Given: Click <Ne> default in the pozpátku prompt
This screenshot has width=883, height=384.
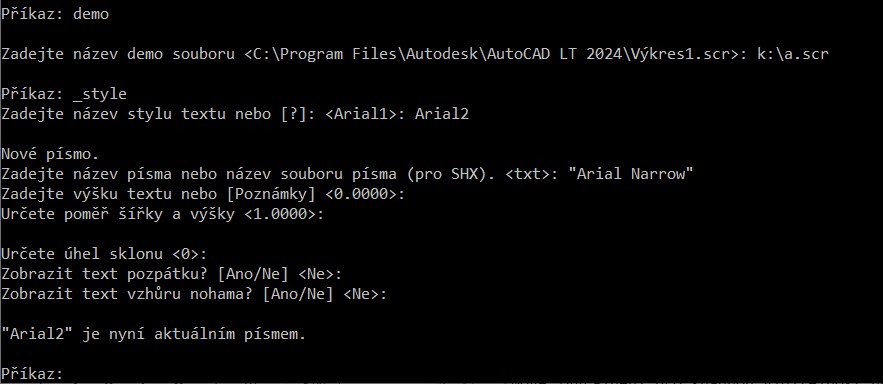Looking at the screenshot, I should pos(316,274).
